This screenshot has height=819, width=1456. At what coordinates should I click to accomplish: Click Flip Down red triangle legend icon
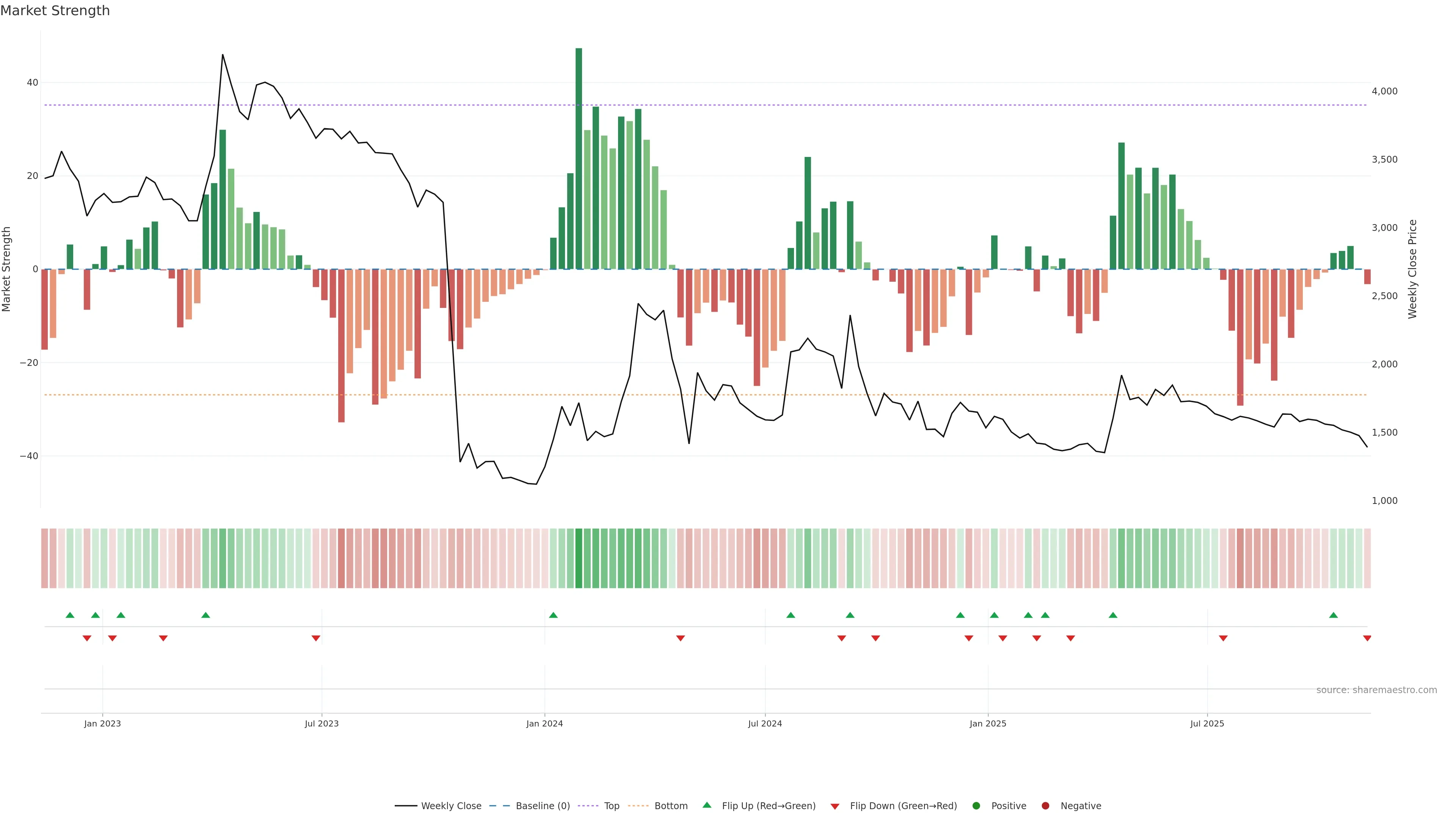pos(835,806)
